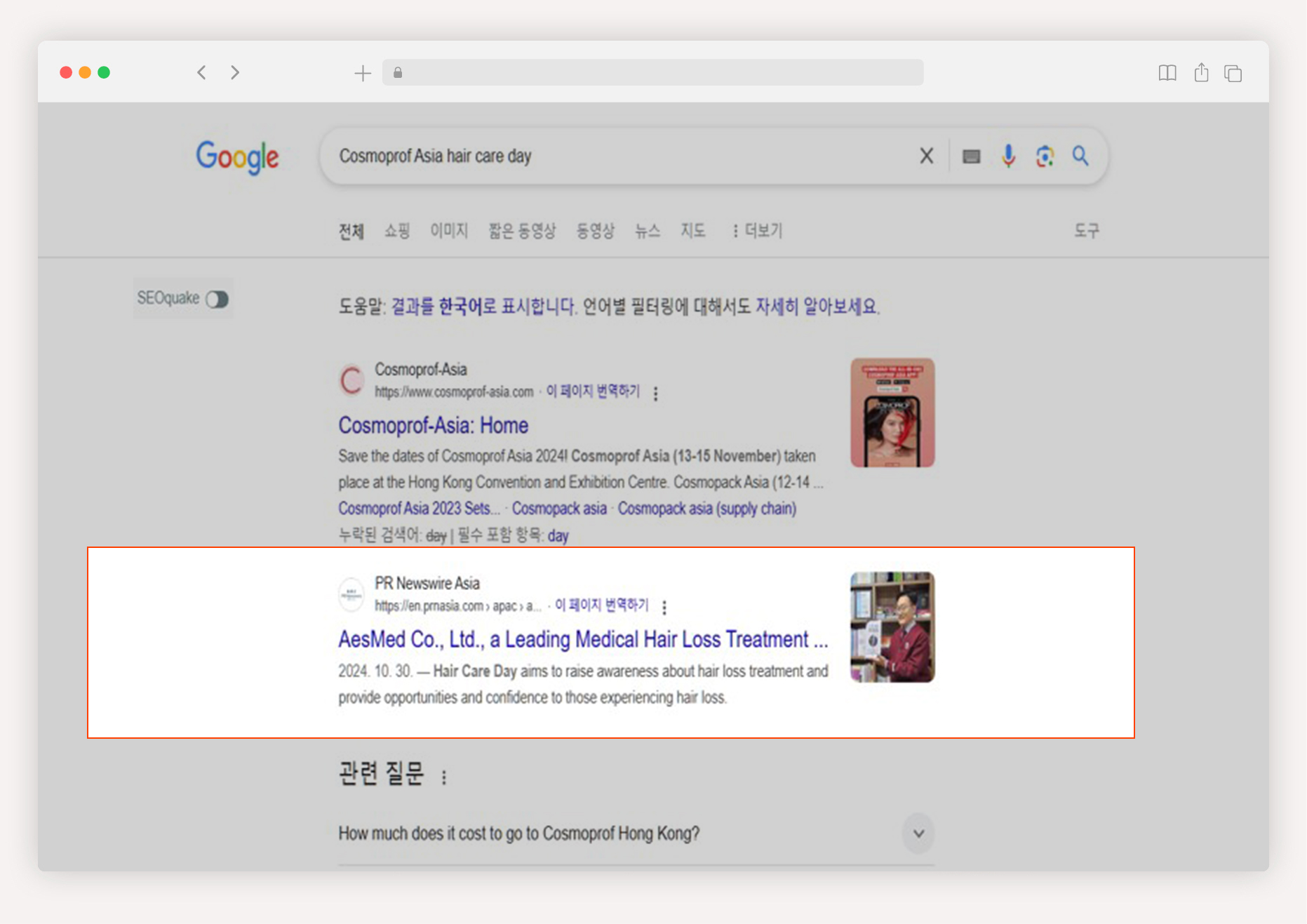Switch to the 쇼핑 tab

[396, 231]
